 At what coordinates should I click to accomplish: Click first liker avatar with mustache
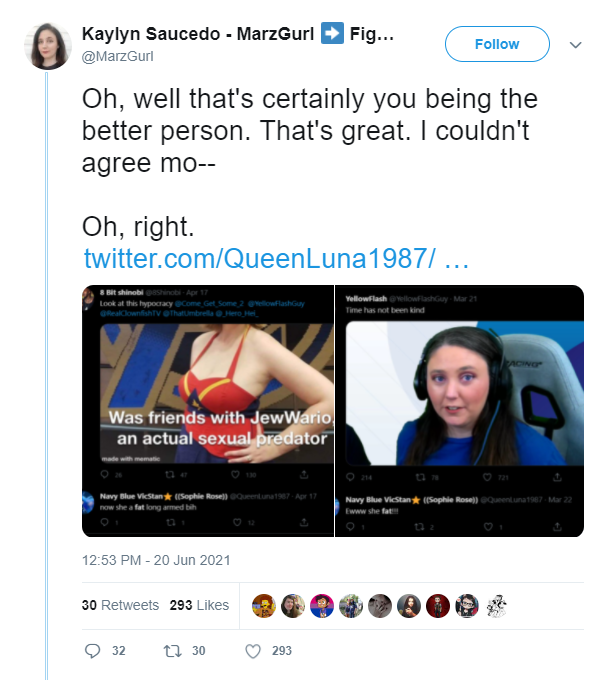click(264, 606)
